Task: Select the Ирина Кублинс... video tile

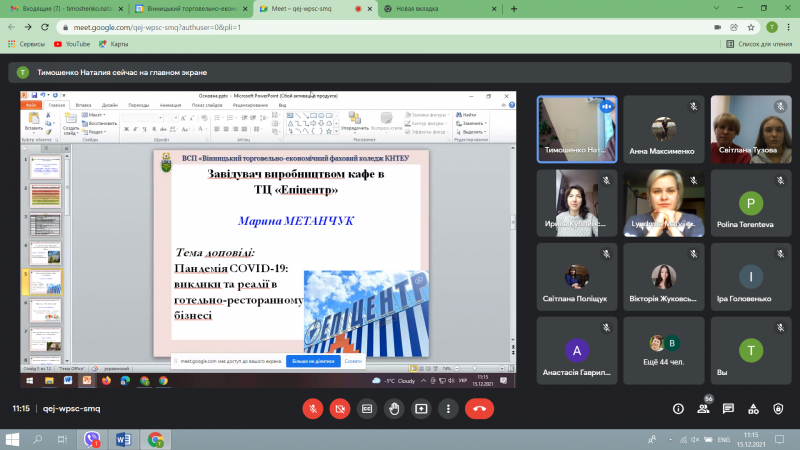Action: 577,204
